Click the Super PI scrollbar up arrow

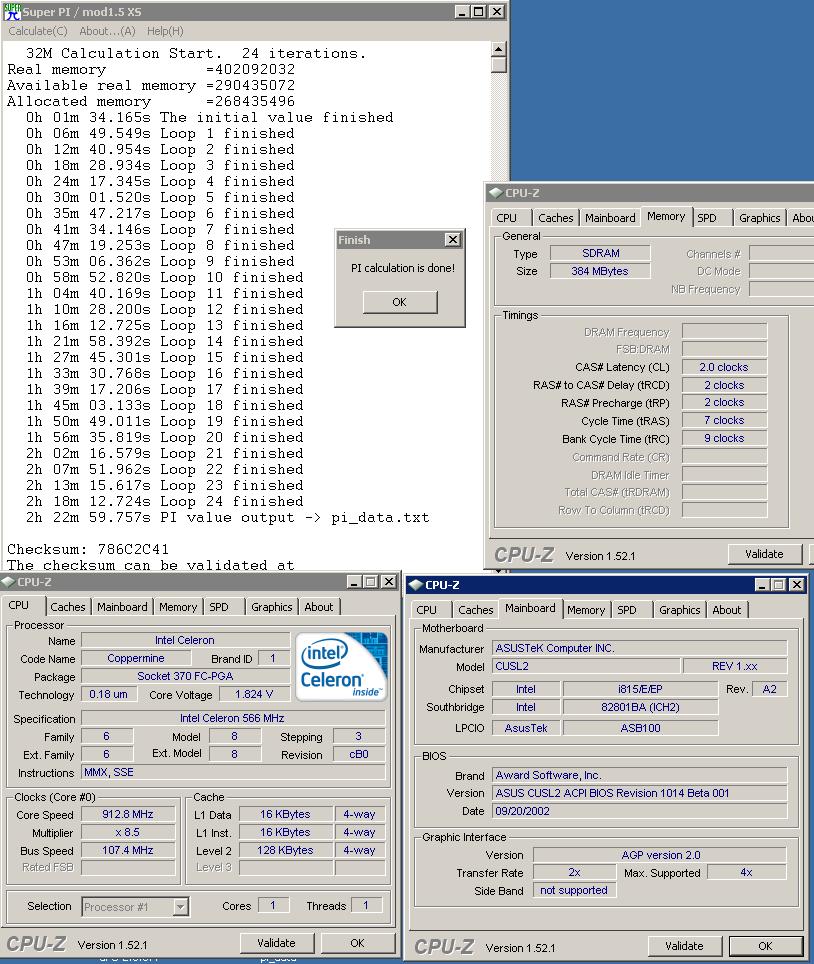pyautogui.click(x=499, y=49)
